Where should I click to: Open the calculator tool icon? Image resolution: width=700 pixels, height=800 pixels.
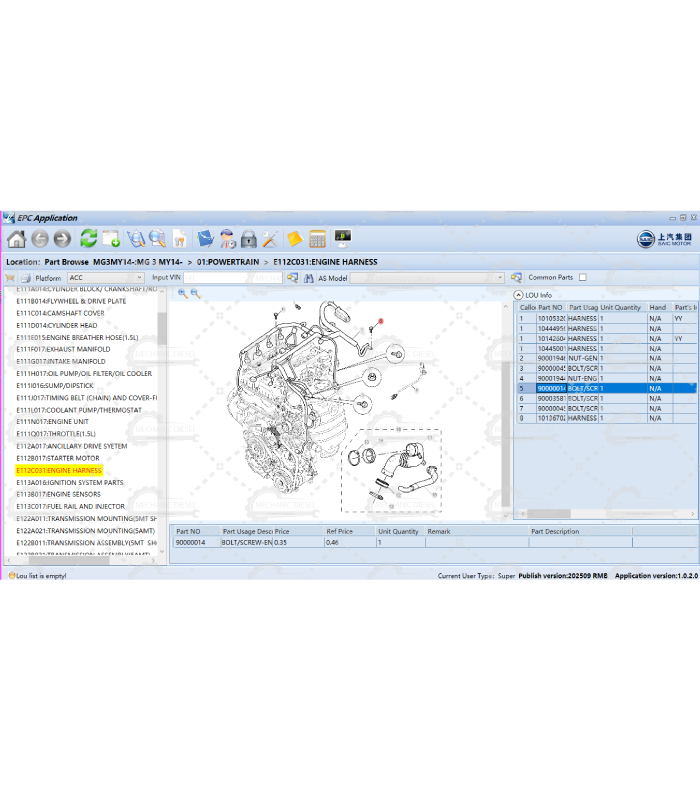point(318,239)
